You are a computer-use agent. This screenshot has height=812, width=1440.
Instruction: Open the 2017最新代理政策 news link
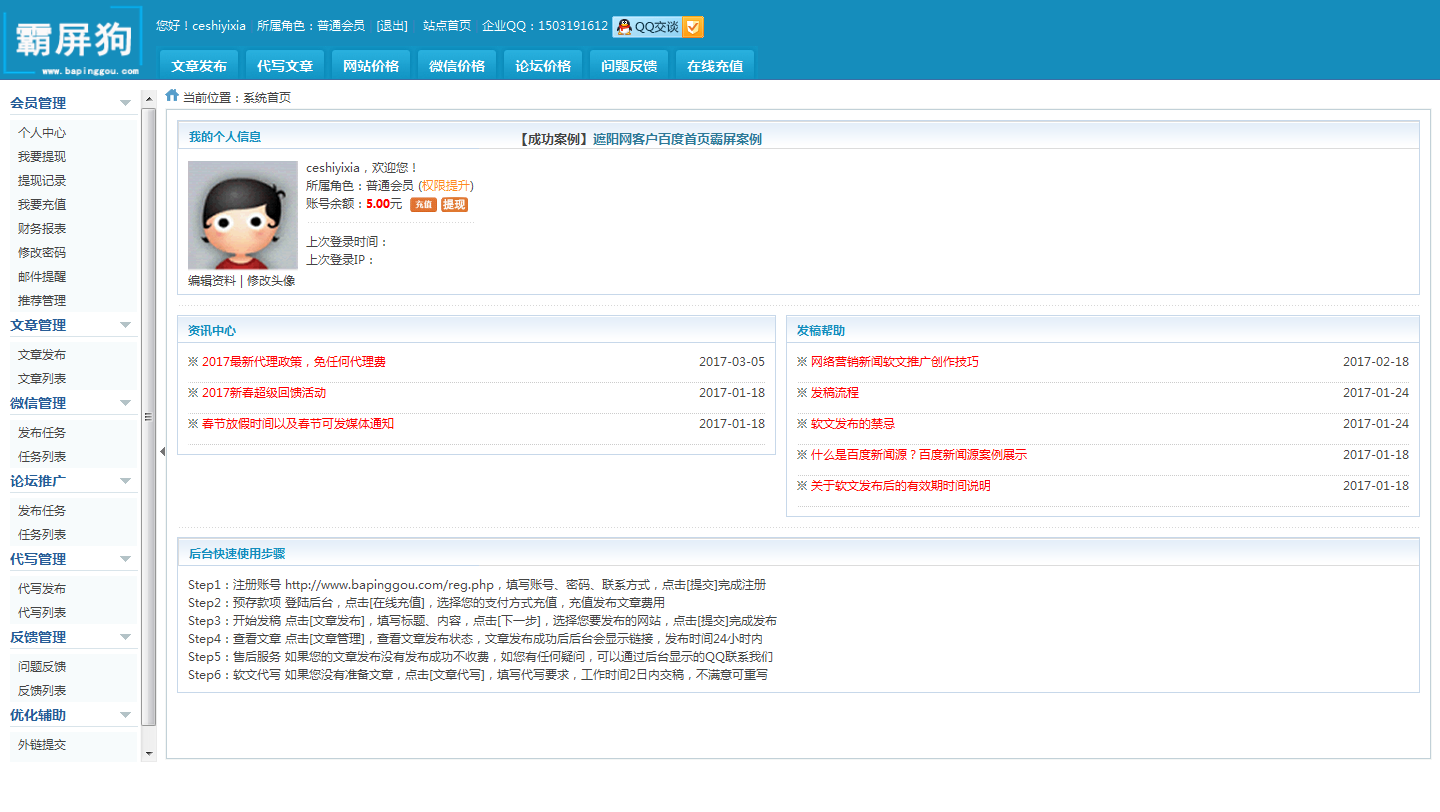[293, 362]
